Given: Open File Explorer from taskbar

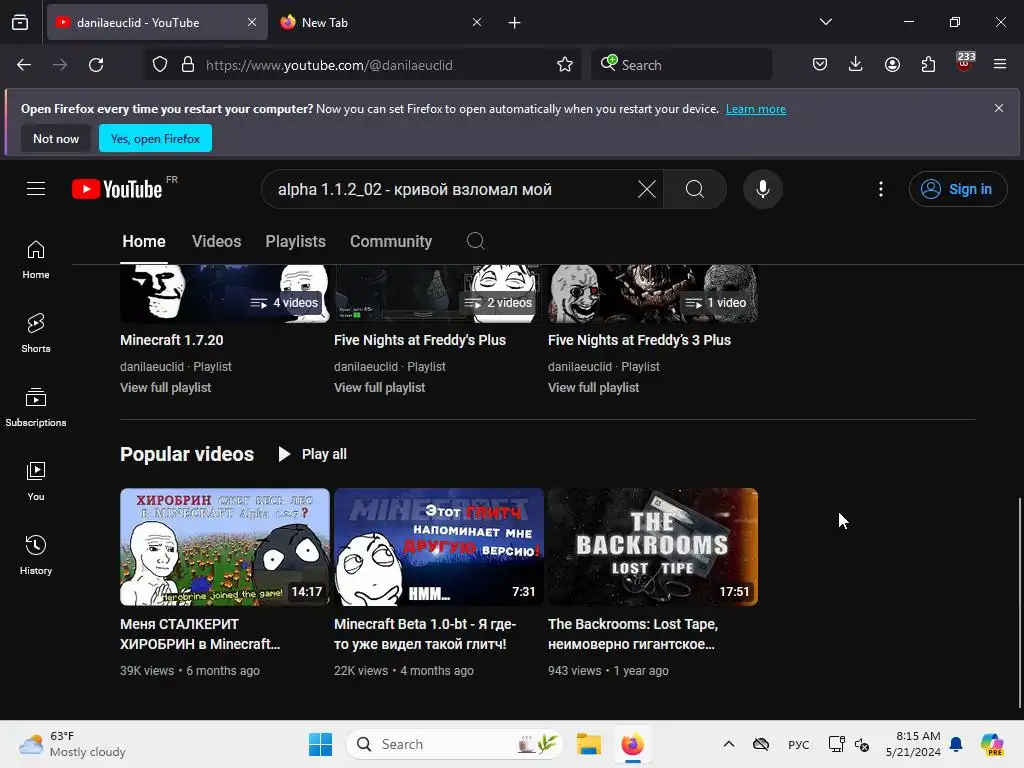Looking at the screenshot, I should (588, 744).
